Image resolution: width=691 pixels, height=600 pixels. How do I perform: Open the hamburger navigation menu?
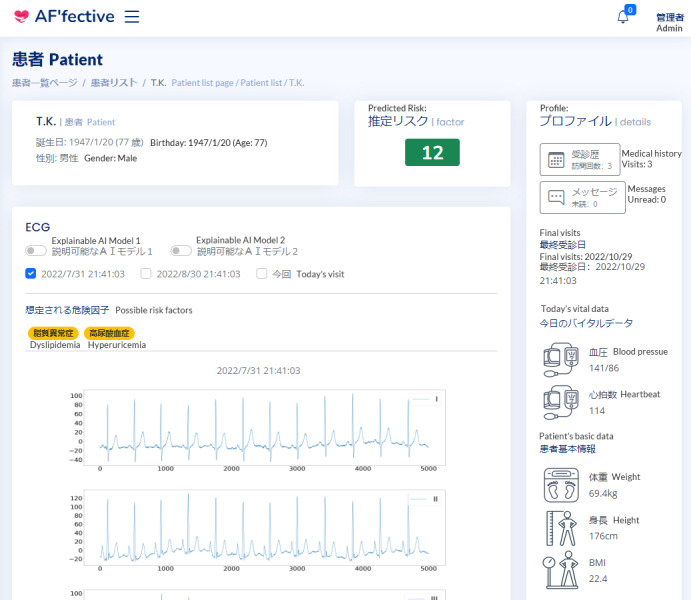coord(132,17)
